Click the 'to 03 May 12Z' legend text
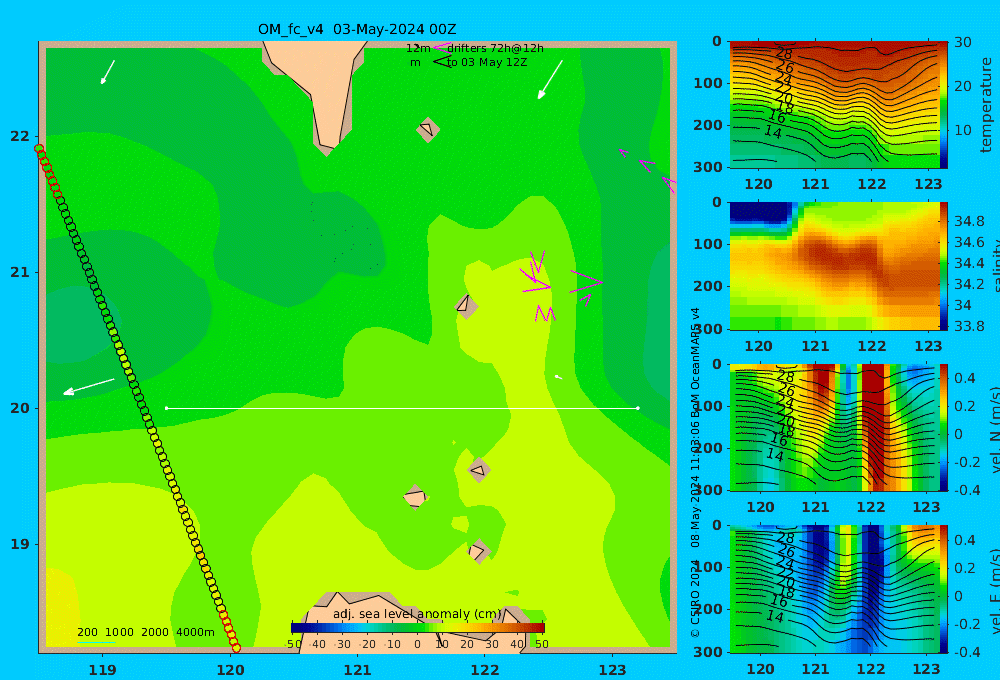This screenshot has height=680, width=1000. point(487,62)
